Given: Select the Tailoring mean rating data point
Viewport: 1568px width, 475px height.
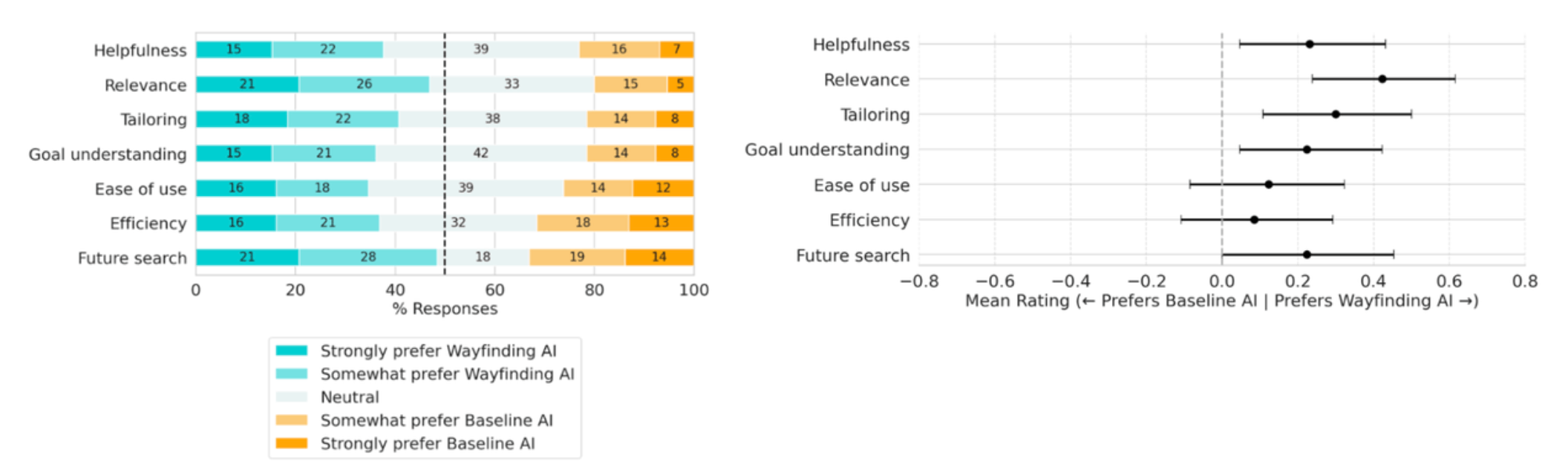Looking at the screenshot, I should tap(1336, 114).
